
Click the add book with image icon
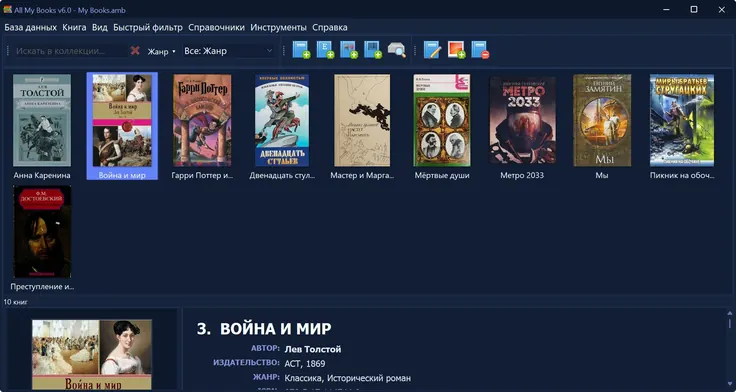(x=349, y=50)
